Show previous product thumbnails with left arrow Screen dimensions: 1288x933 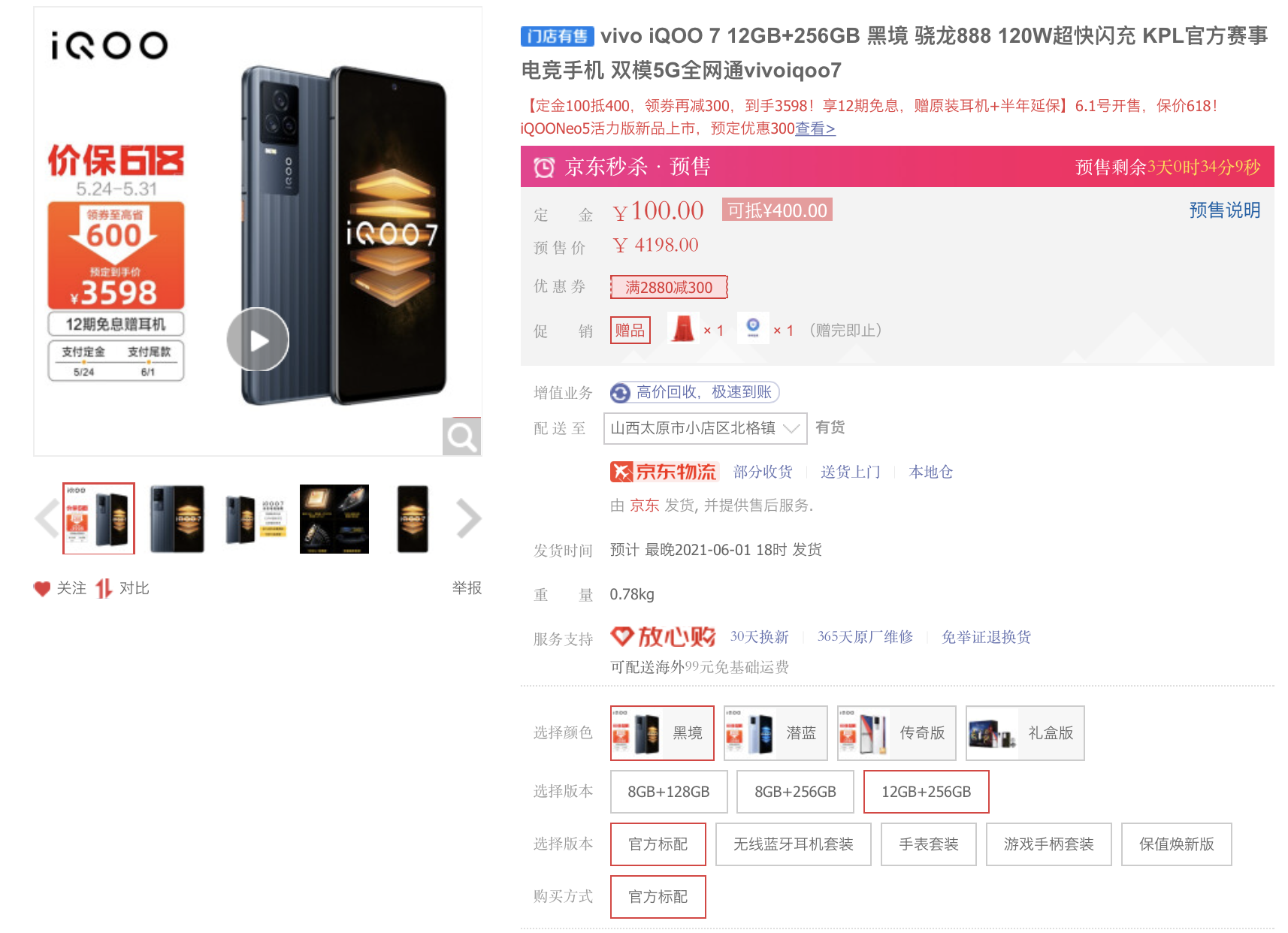tap(47, 518)
